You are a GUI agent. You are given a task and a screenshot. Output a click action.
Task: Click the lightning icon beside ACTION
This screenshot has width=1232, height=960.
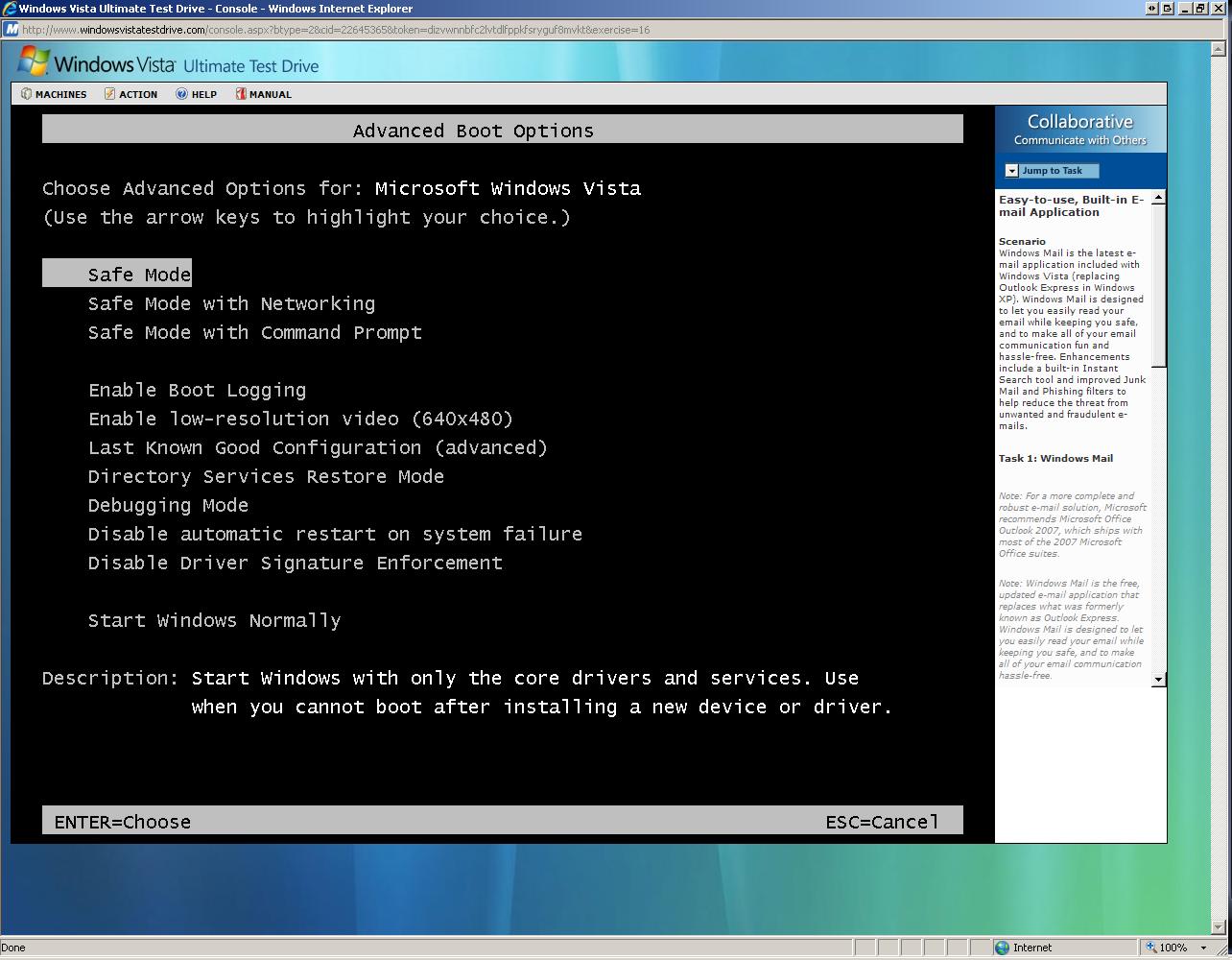tap(109, 94)
